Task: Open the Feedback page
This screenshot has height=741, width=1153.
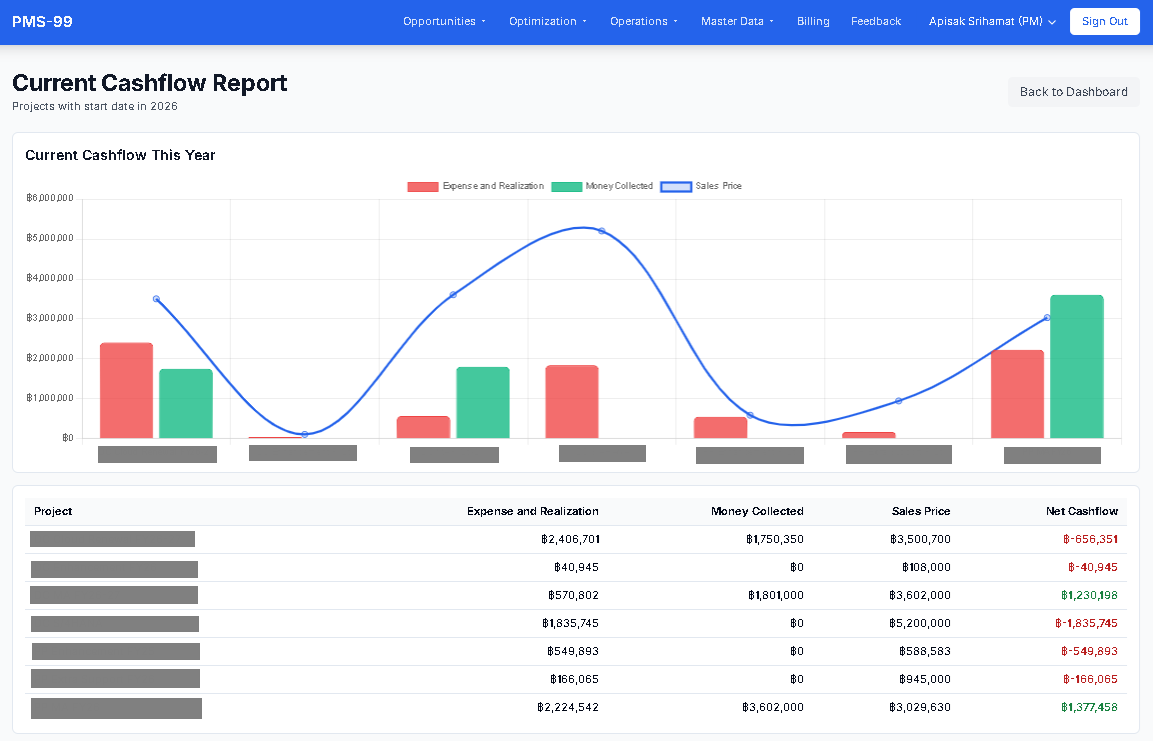Action: pyautogui.click(x=875, y=21)
